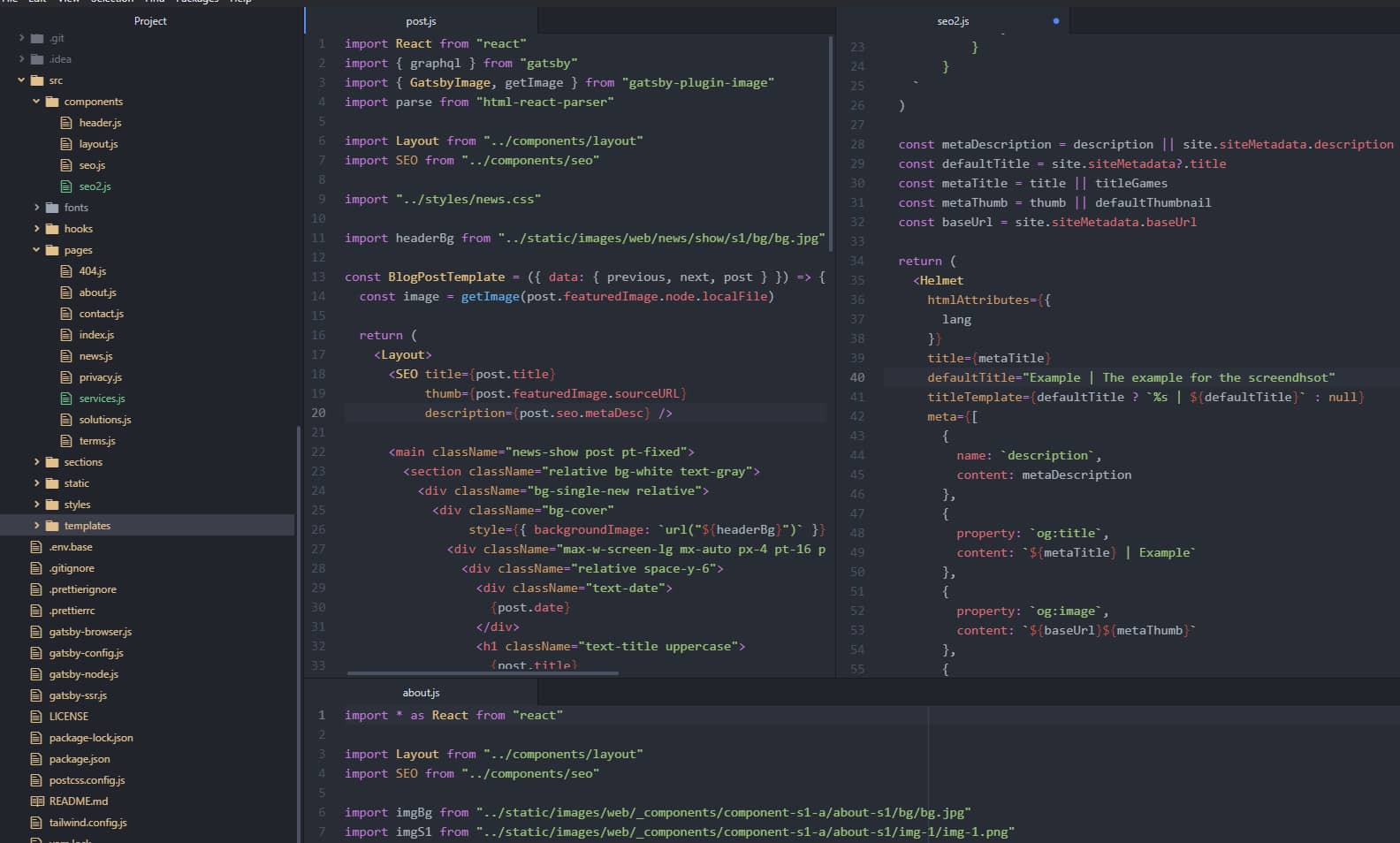Viewport: 1400px width, 843px height.
Task: Click the post.js vertical scrollbar
Action: click(x=831, y=143)
